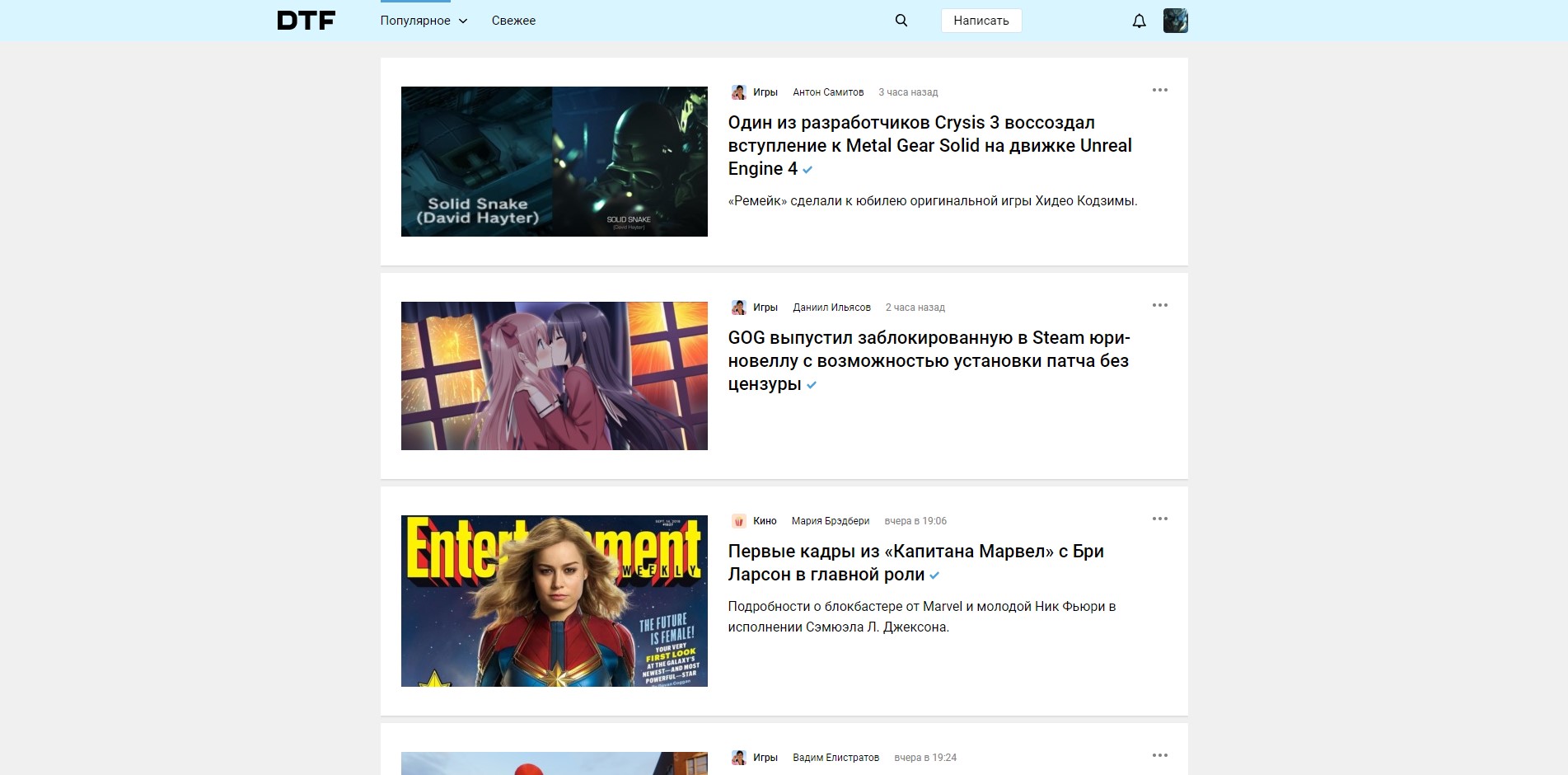
Task: Open author Даниил Ильясов profile
Action: tap(831, 308)
